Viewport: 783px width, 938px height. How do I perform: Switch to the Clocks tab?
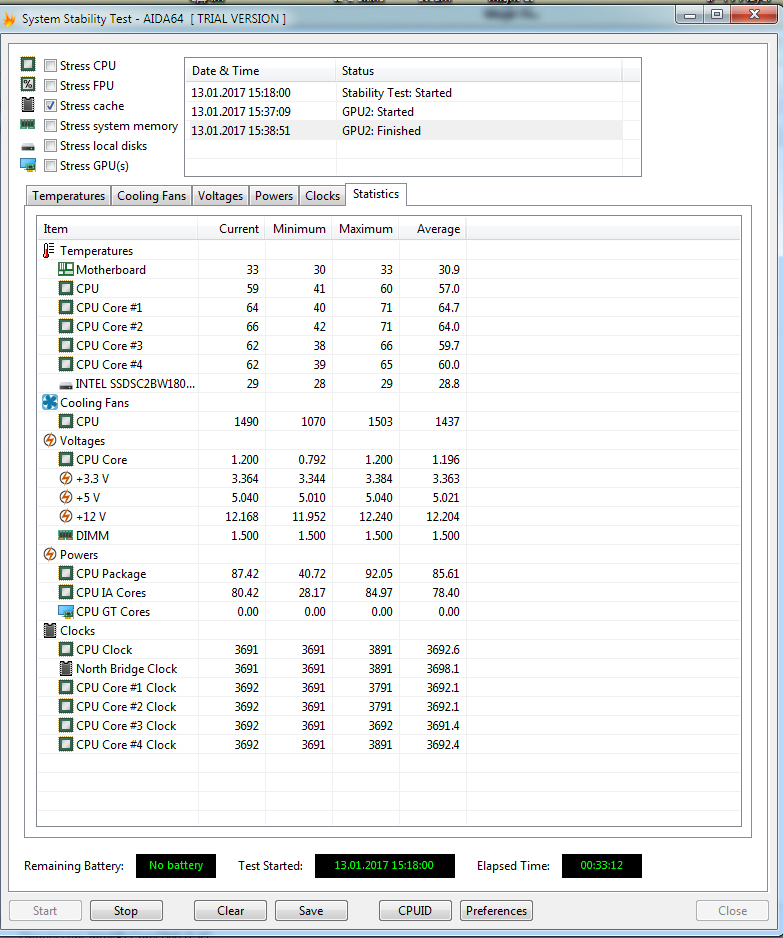pyautogui.click(x=322, y=196)
